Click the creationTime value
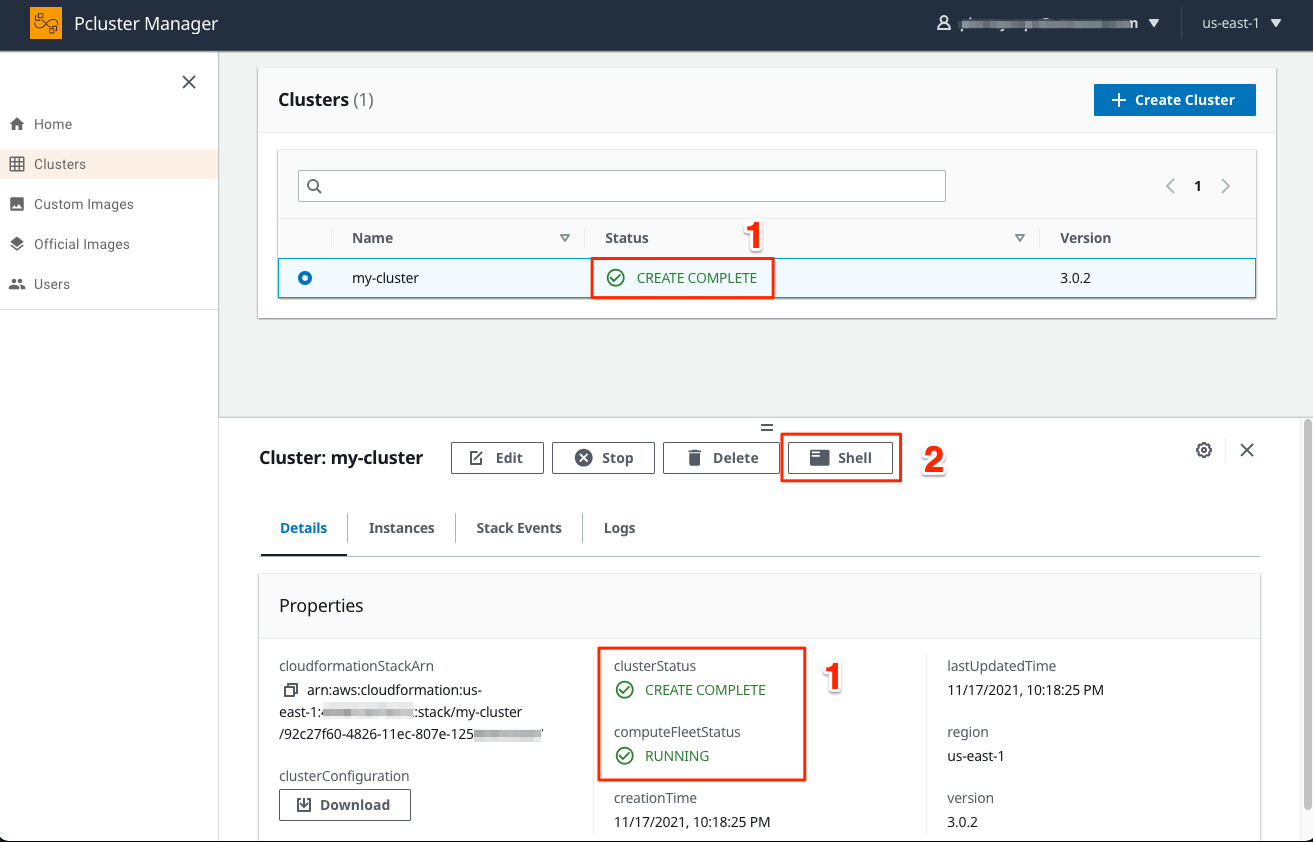The image size is (1313, 842). point(692,822)
